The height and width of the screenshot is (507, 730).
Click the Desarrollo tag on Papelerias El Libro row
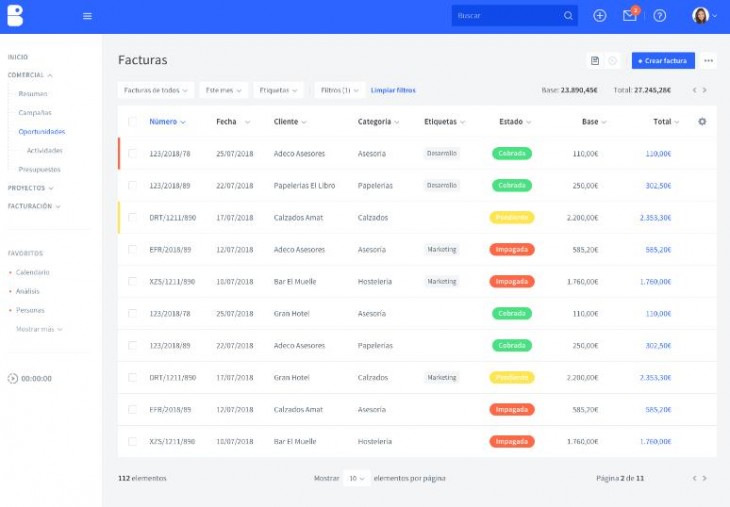pyautogui.click(x=442, y=185)
